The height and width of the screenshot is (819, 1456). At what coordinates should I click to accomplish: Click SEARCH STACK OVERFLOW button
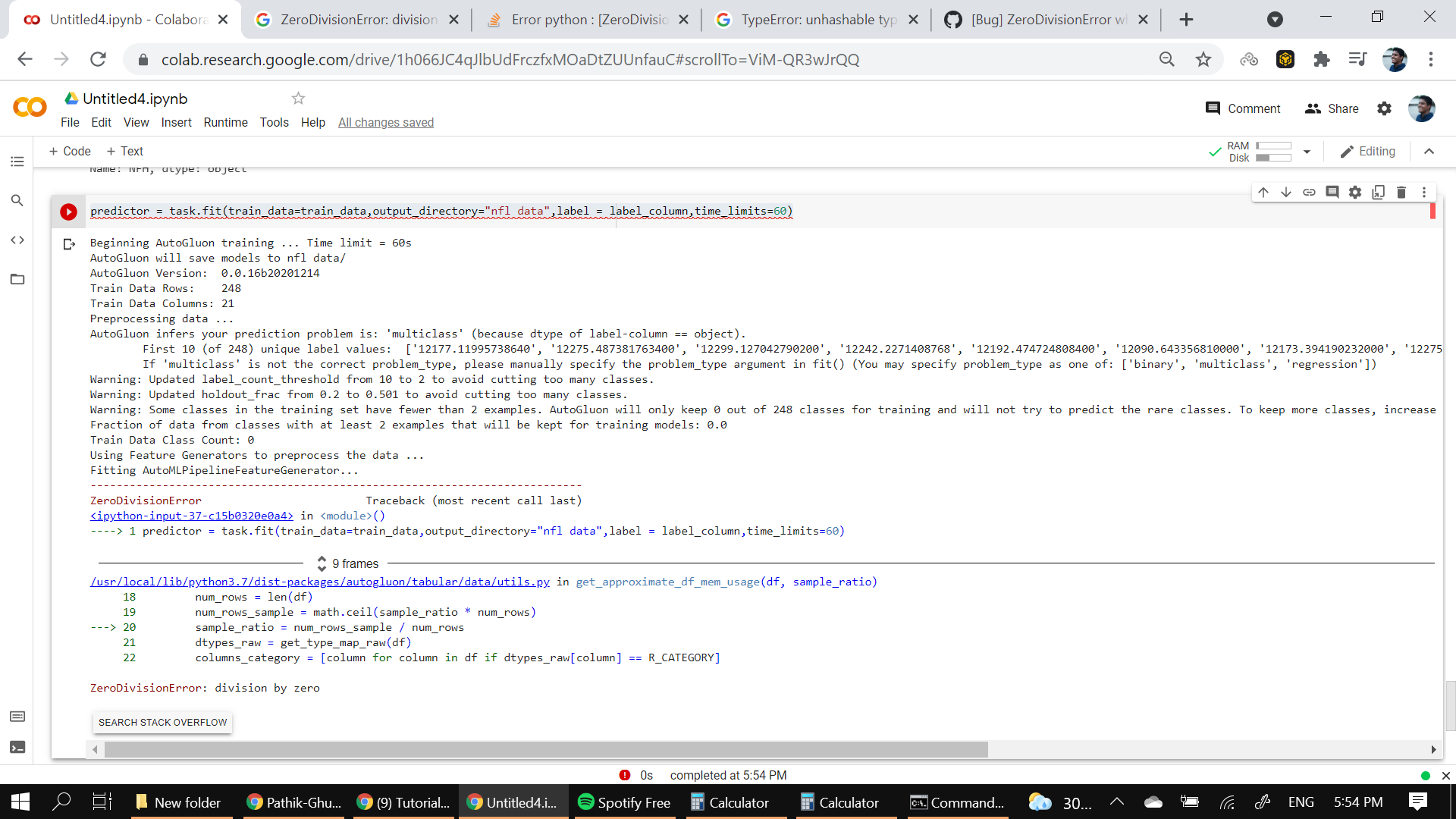(162, 723)
